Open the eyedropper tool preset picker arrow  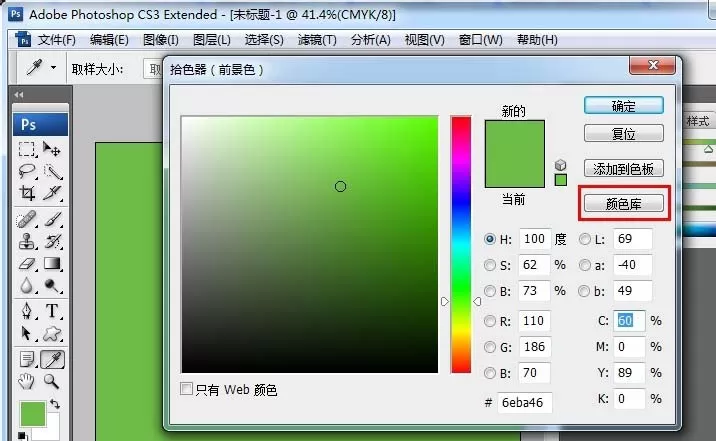(53, 68)
